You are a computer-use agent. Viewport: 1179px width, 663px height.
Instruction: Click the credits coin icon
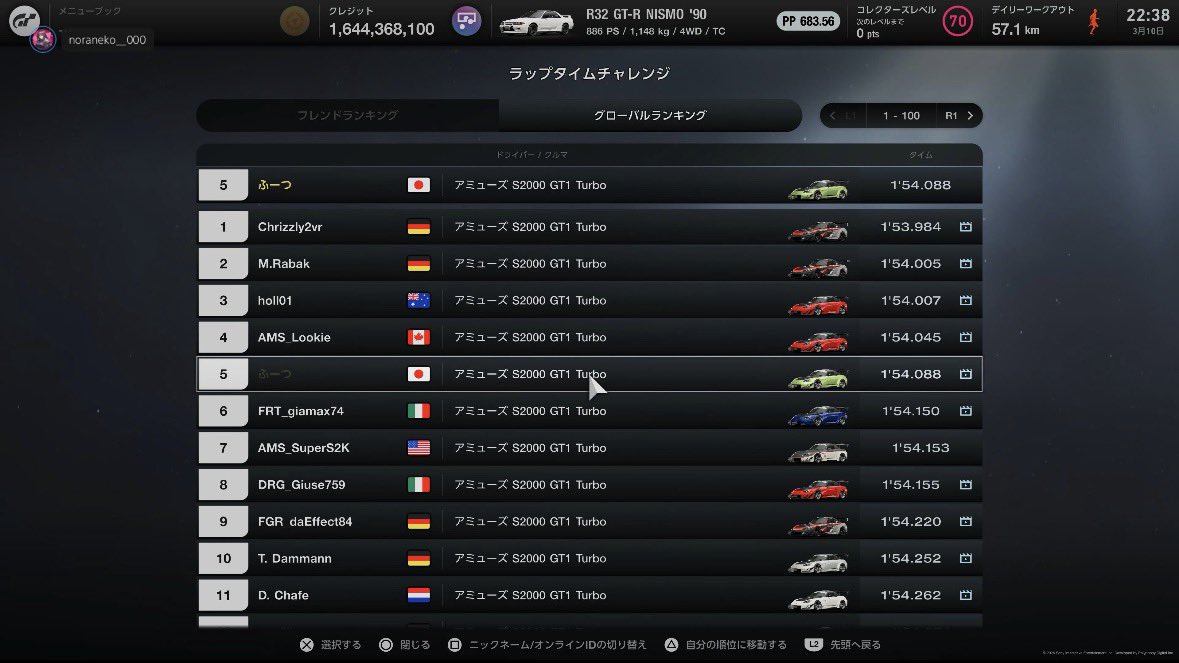[x=295, y=21]
